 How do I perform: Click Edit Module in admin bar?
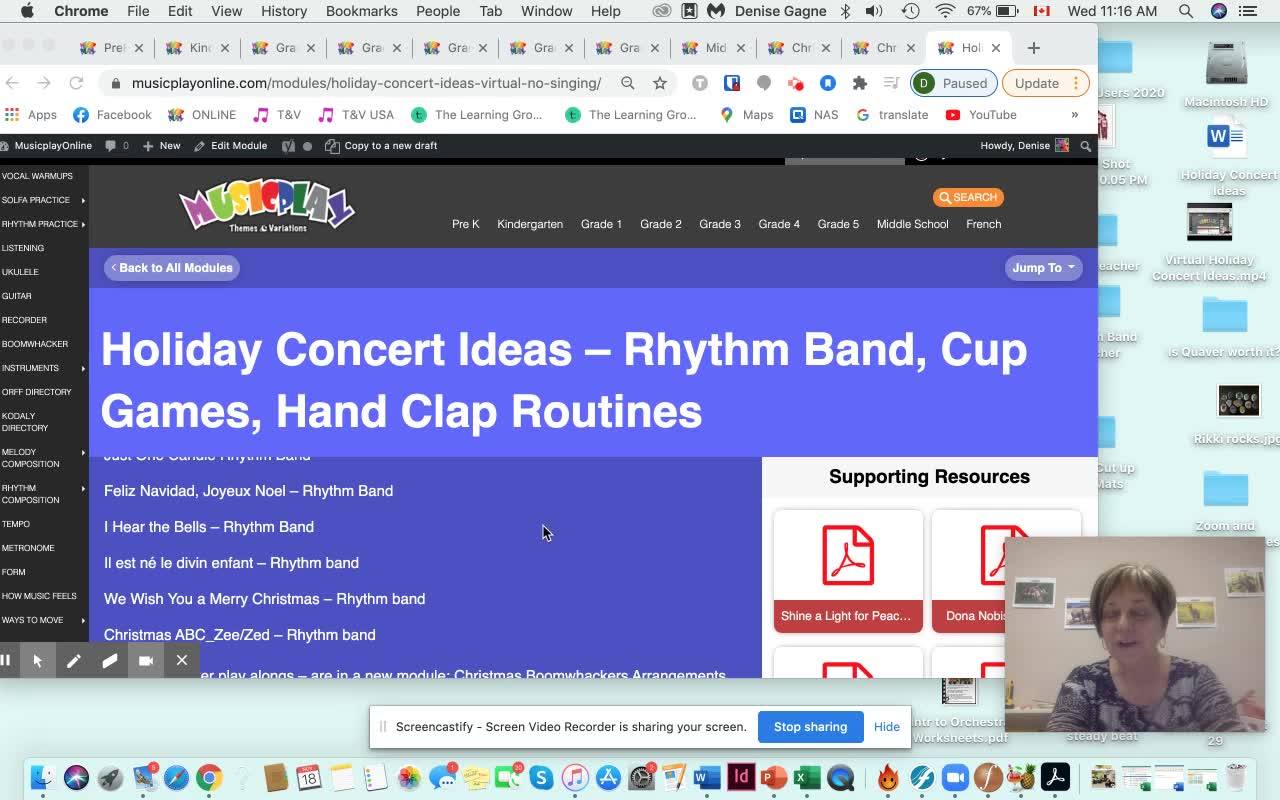[x=231, y=146]
